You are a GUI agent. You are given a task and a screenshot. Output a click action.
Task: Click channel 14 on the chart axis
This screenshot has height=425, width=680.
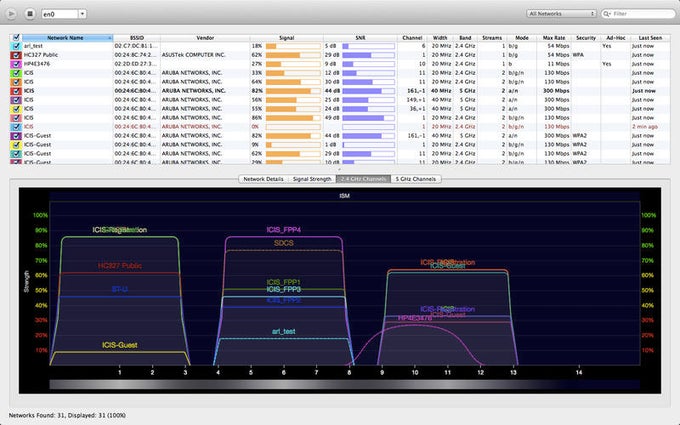pyautogui.click(x=579, y=372)
